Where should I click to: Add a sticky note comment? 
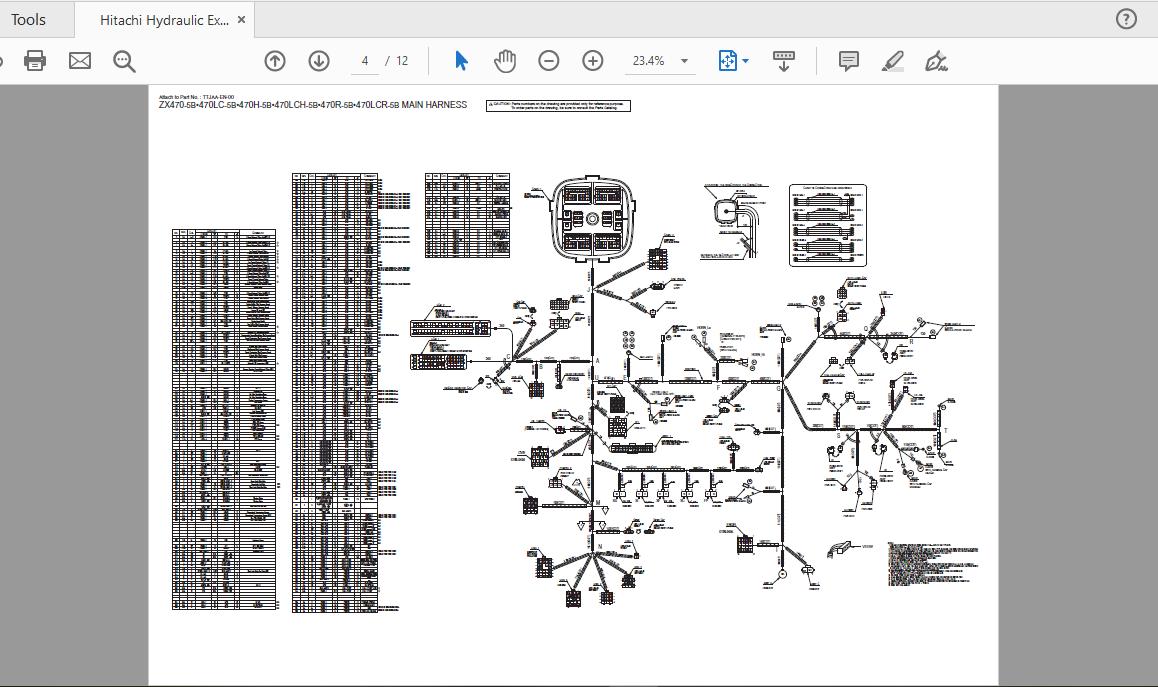pyautogui.click(x=849, y=61)
